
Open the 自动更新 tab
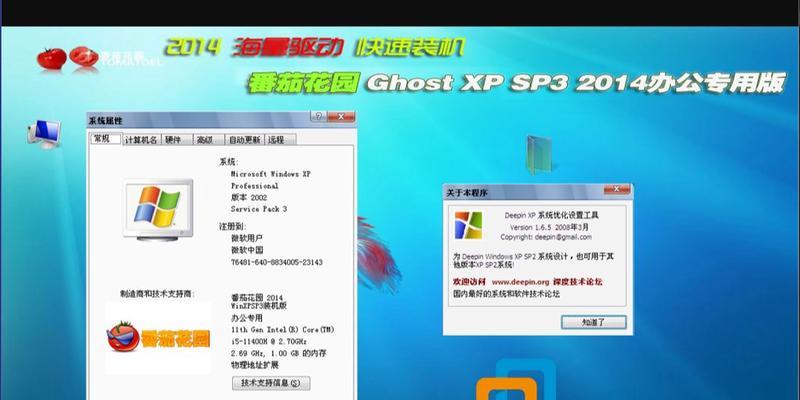tap(245, 140)
